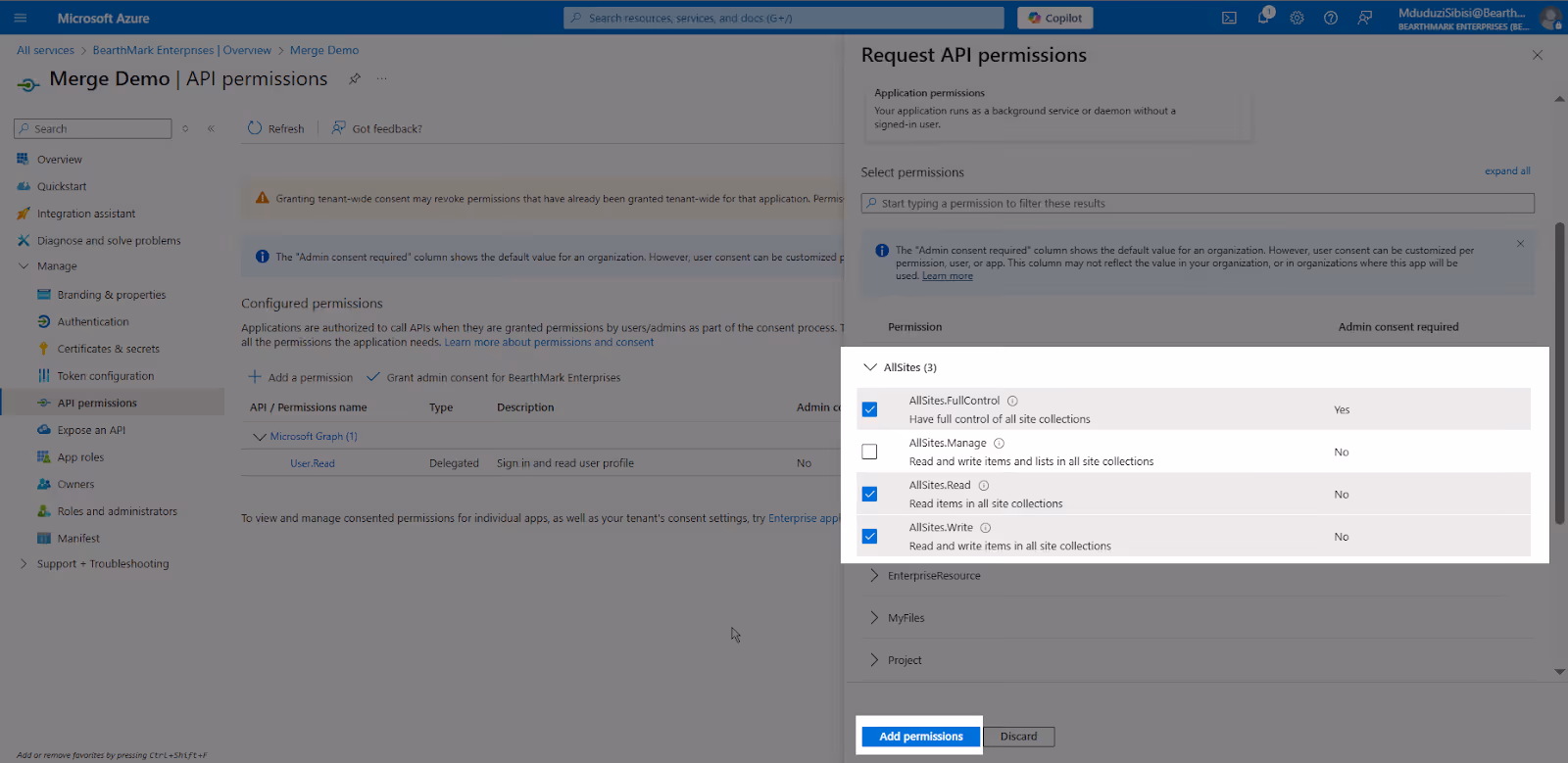Click the Manifest icon
The image size is (1568, 763).
(x=43, y=538)
